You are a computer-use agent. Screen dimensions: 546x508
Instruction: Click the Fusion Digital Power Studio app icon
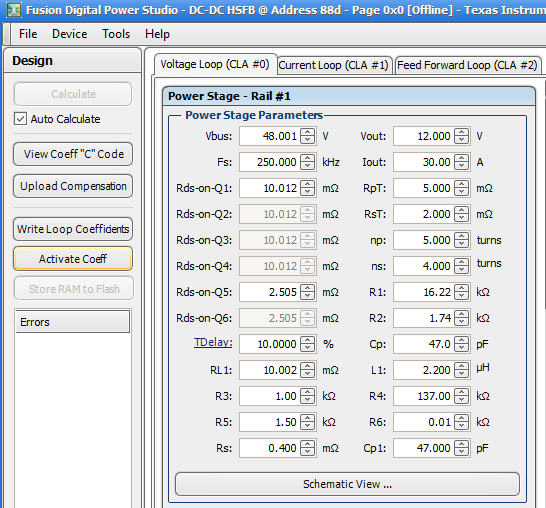point(14,10)
